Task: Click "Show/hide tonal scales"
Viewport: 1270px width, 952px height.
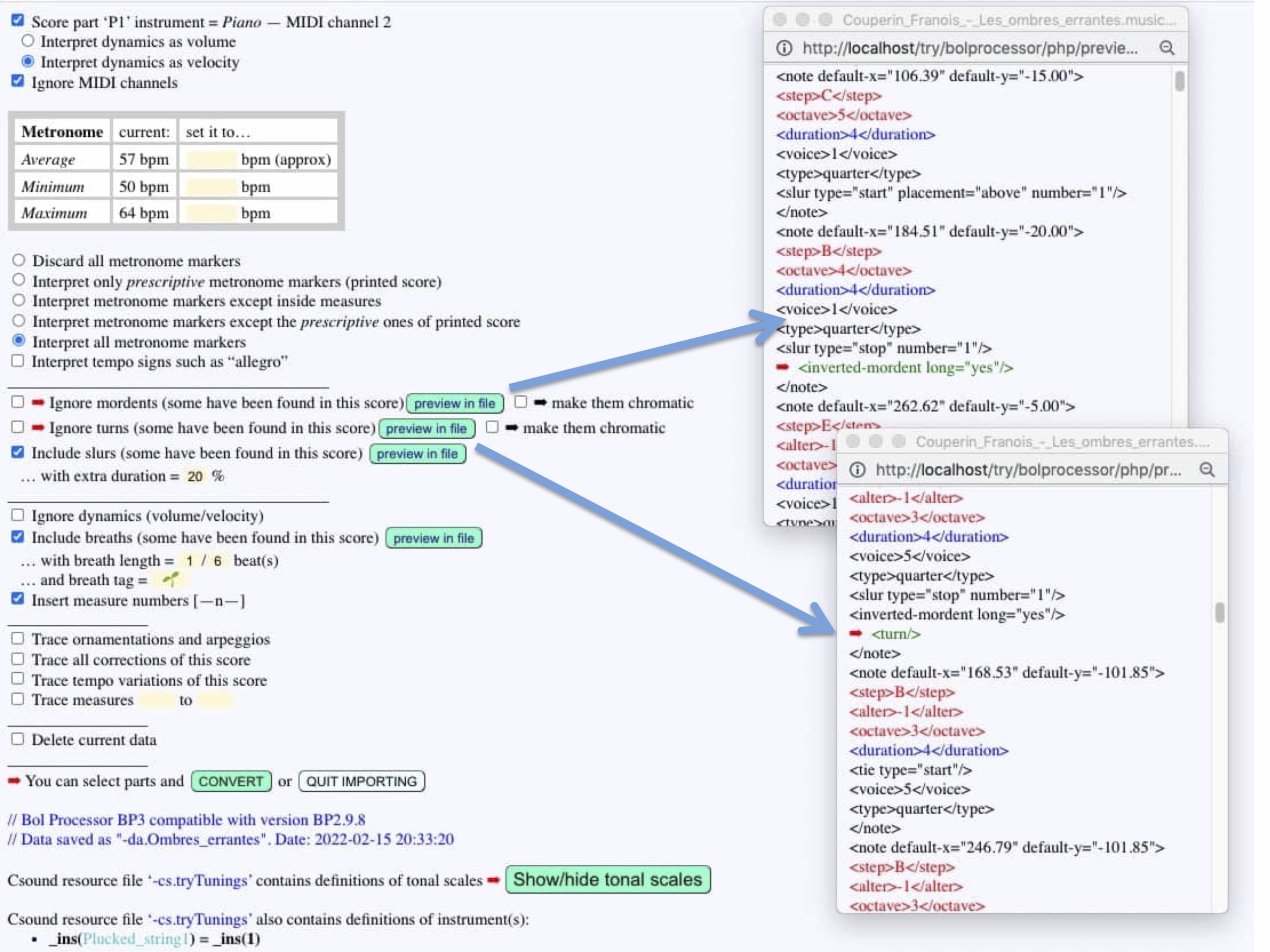Action: tap(607, 879)
